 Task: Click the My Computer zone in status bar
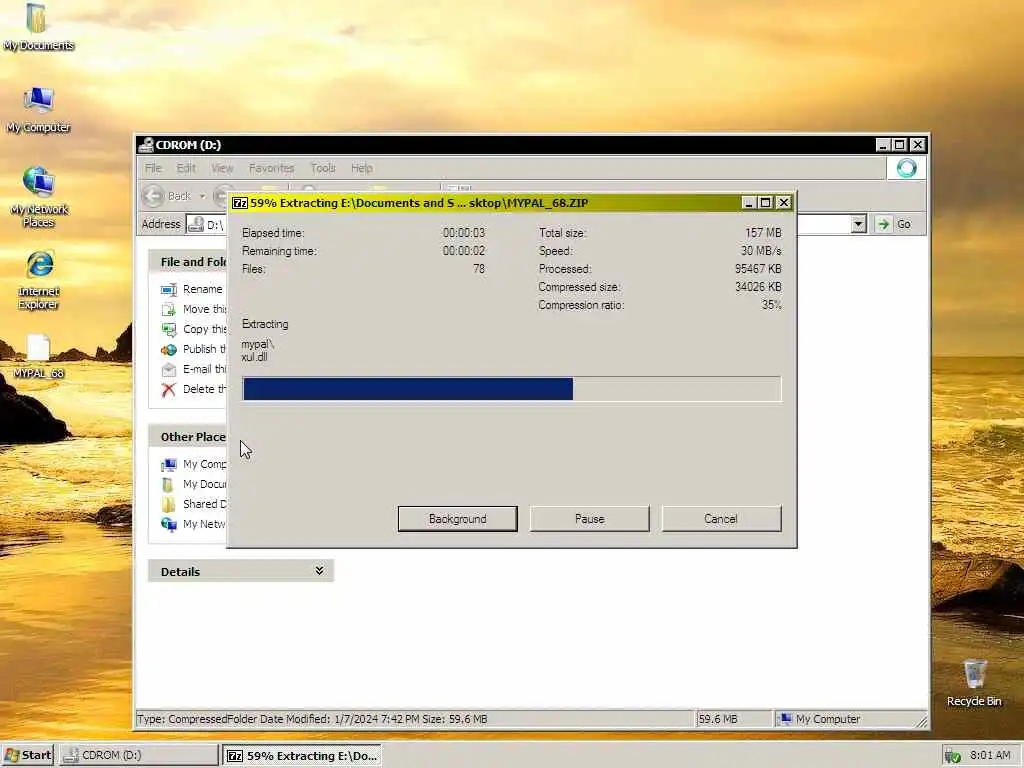[x=849, y=719]
